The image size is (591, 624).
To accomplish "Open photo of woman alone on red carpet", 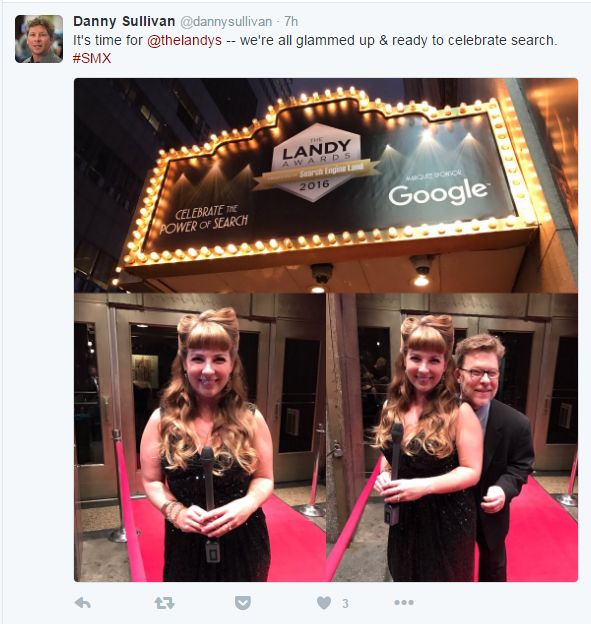I will [200, 437].
